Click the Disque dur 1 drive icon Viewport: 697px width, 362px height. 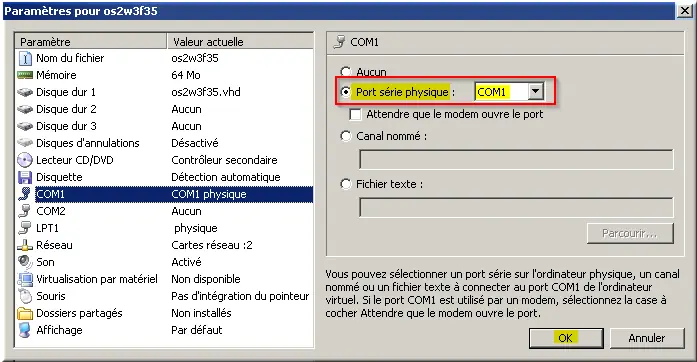tap(25, 92)
